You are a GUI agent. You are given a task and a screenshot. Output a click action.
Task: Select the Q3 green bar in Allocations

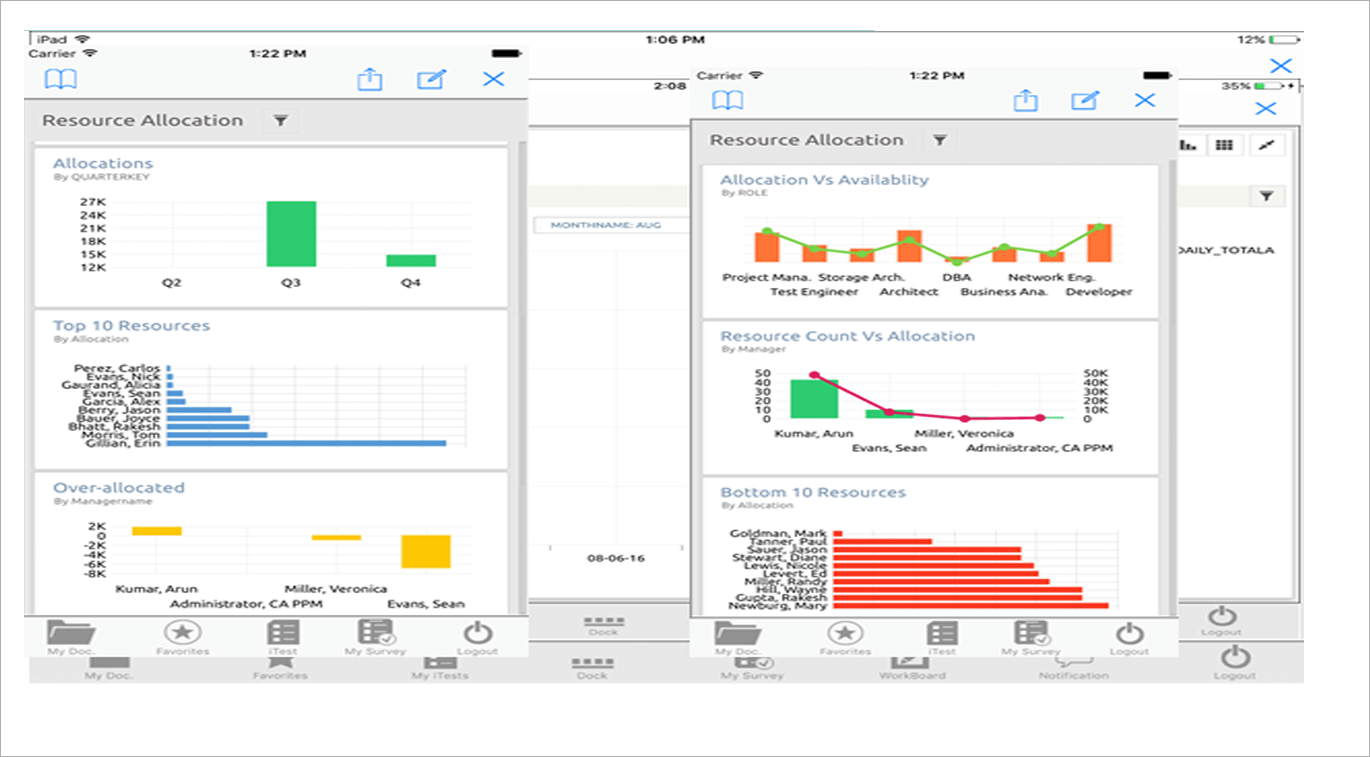coord(291,235)
